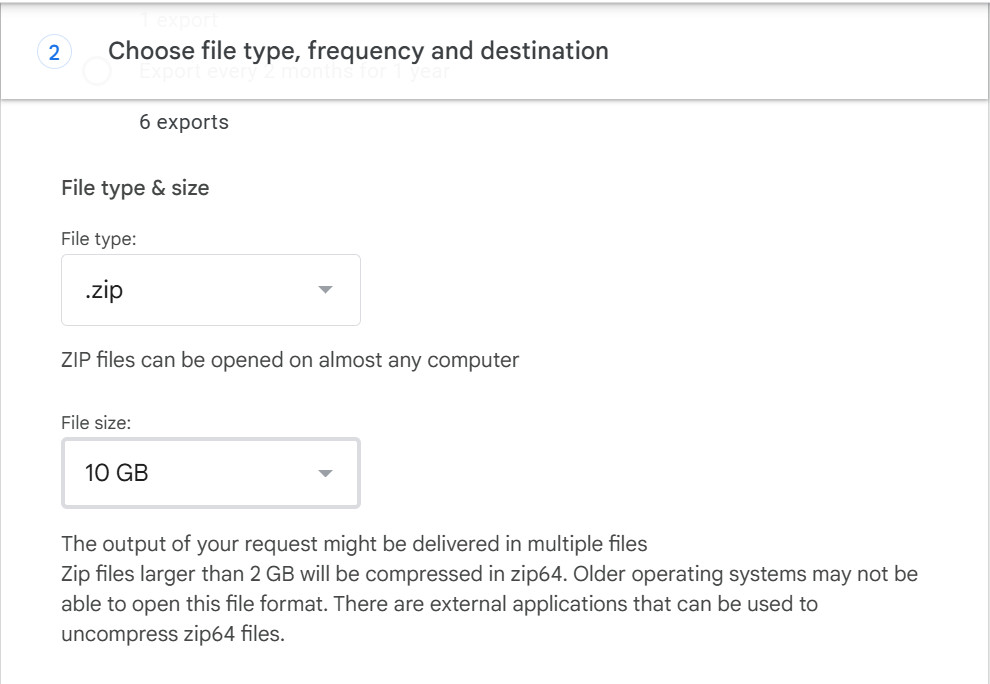Expand the File size dropdown showing 10 GB

(210, 472)
